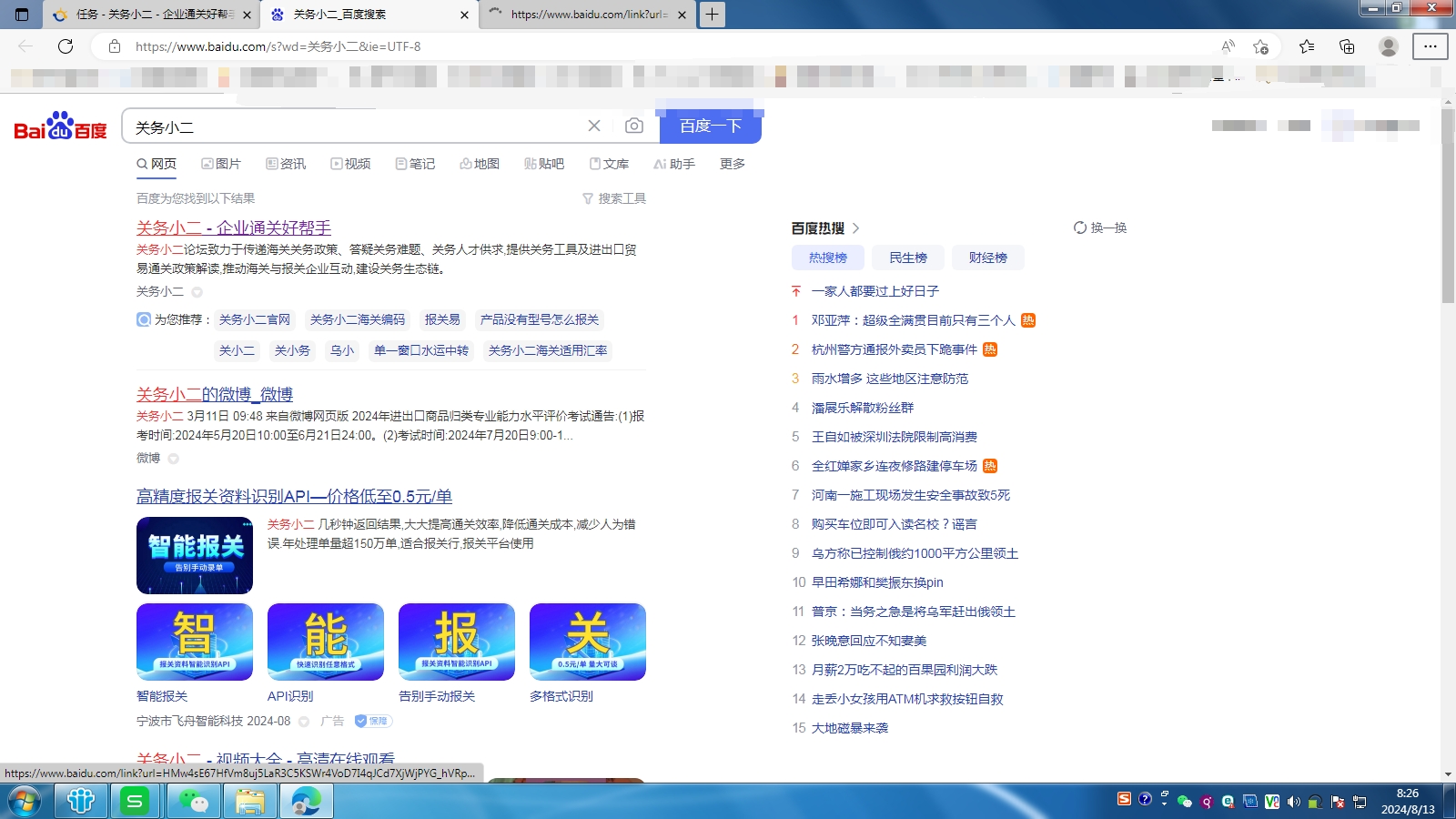The image size is (1456, 819).
Task: Select the 视频 tab
Action: 350,164
